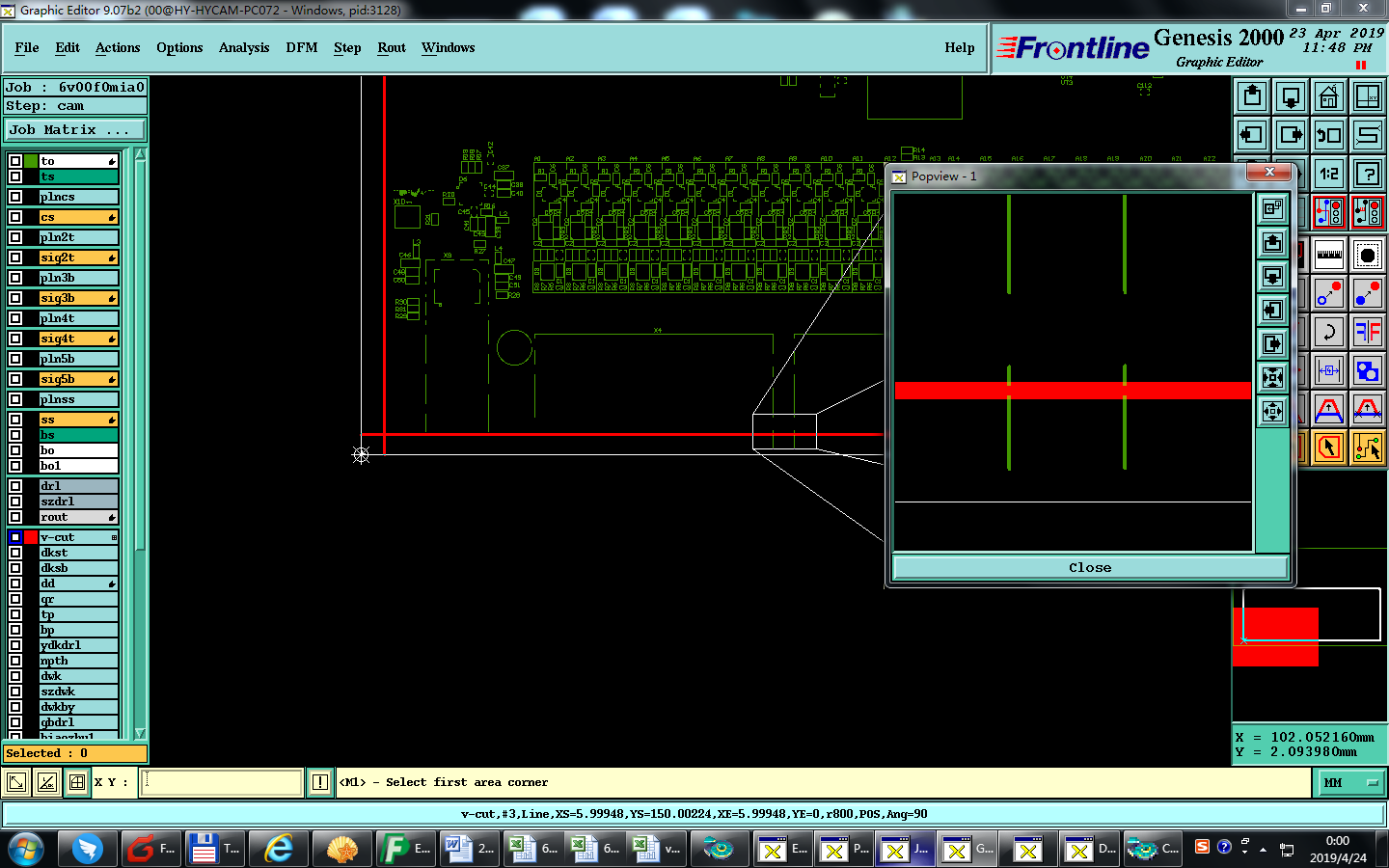Click the blue-outline to red dot move icon
Viewport: 1389px width, 868px height.
(x=1329, y=293)
